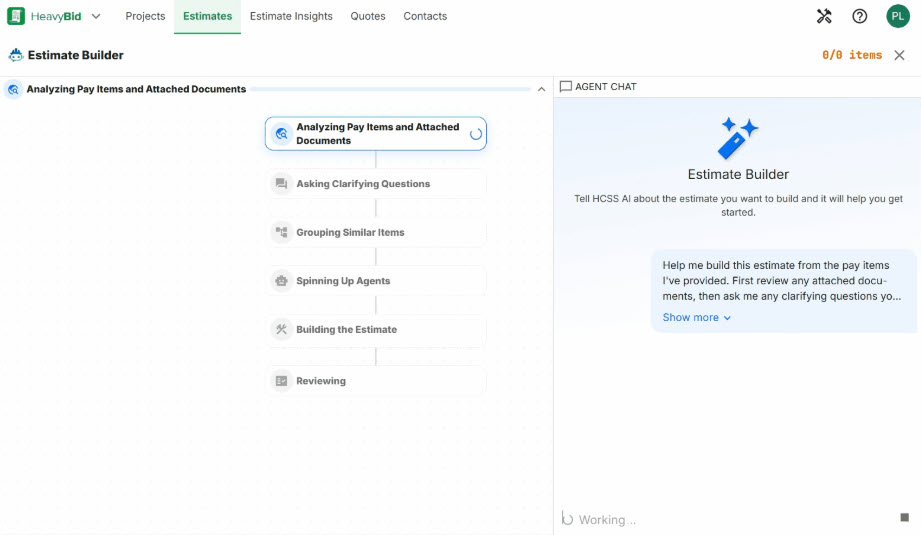The image size is (921, 535).
Task: Click the grouping tree icon for Similar Items
Action: pyautogui.click(x=281, y=233)
